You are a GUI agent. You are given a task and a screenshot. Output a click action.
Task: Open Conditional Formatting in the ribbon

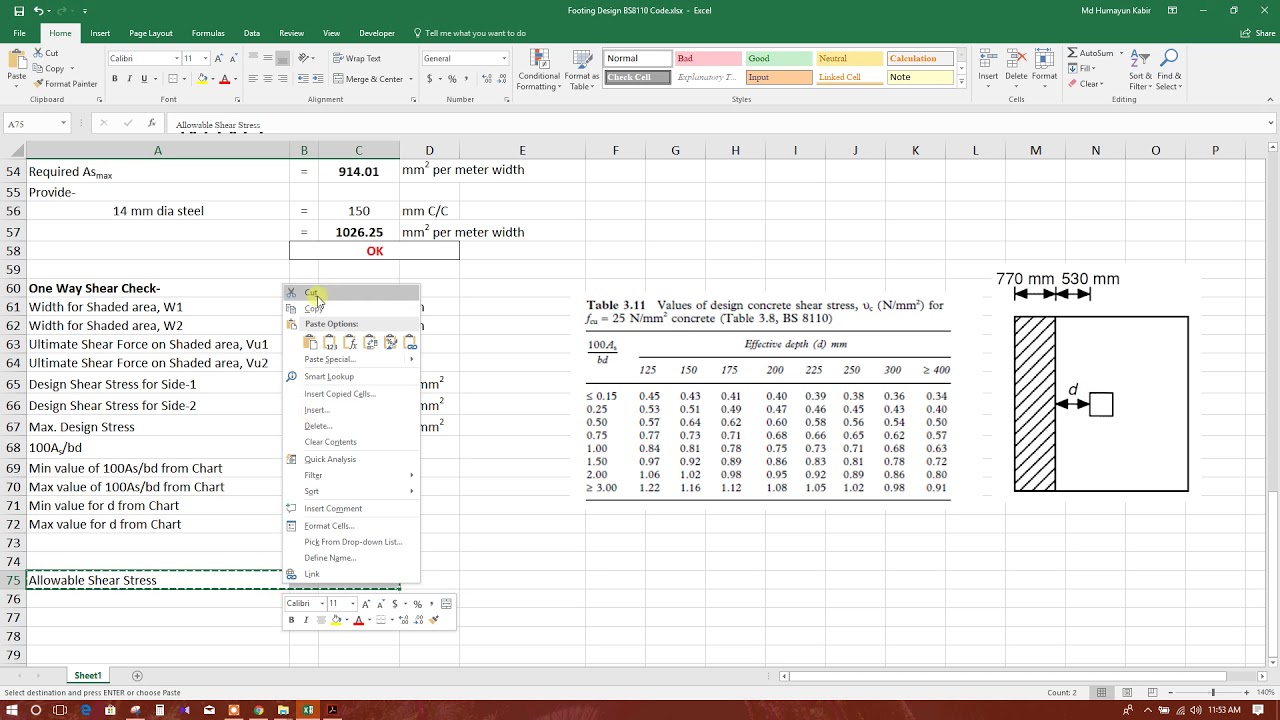(x=537, y=70)
